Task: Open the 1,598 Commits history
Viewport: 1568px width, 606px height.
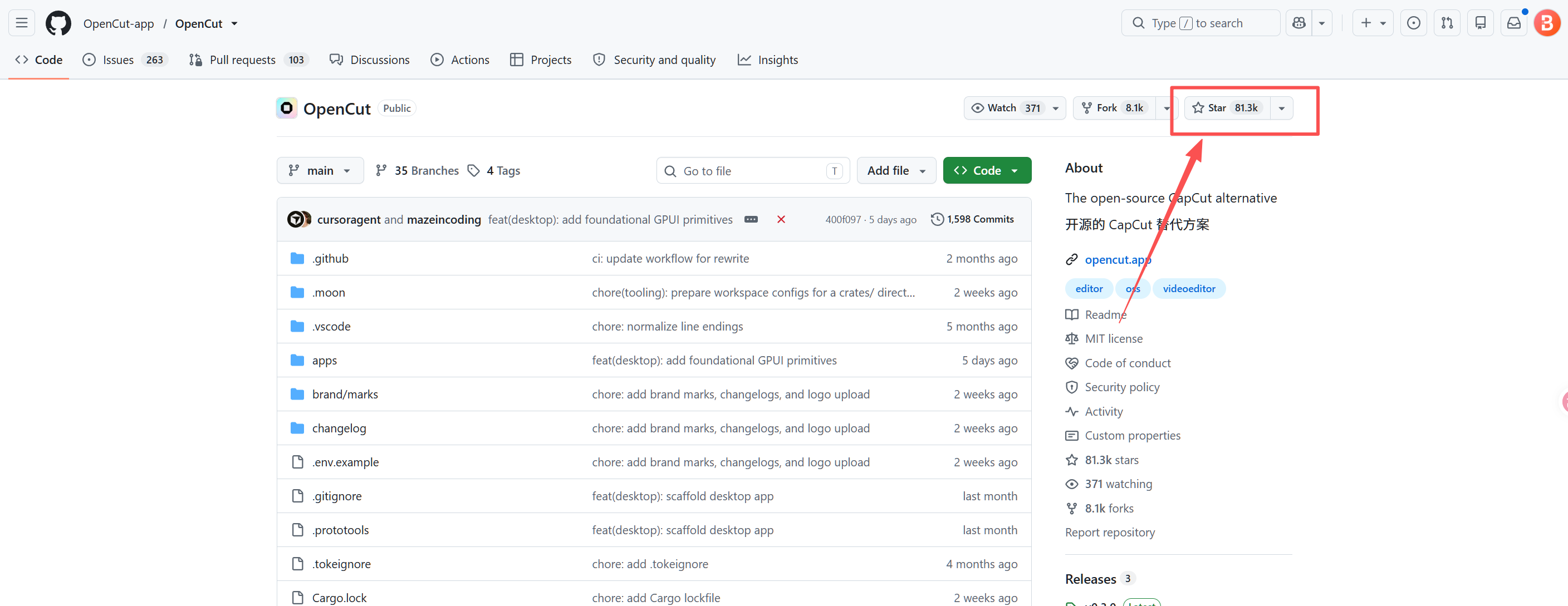Action: [x=973, y=219]
